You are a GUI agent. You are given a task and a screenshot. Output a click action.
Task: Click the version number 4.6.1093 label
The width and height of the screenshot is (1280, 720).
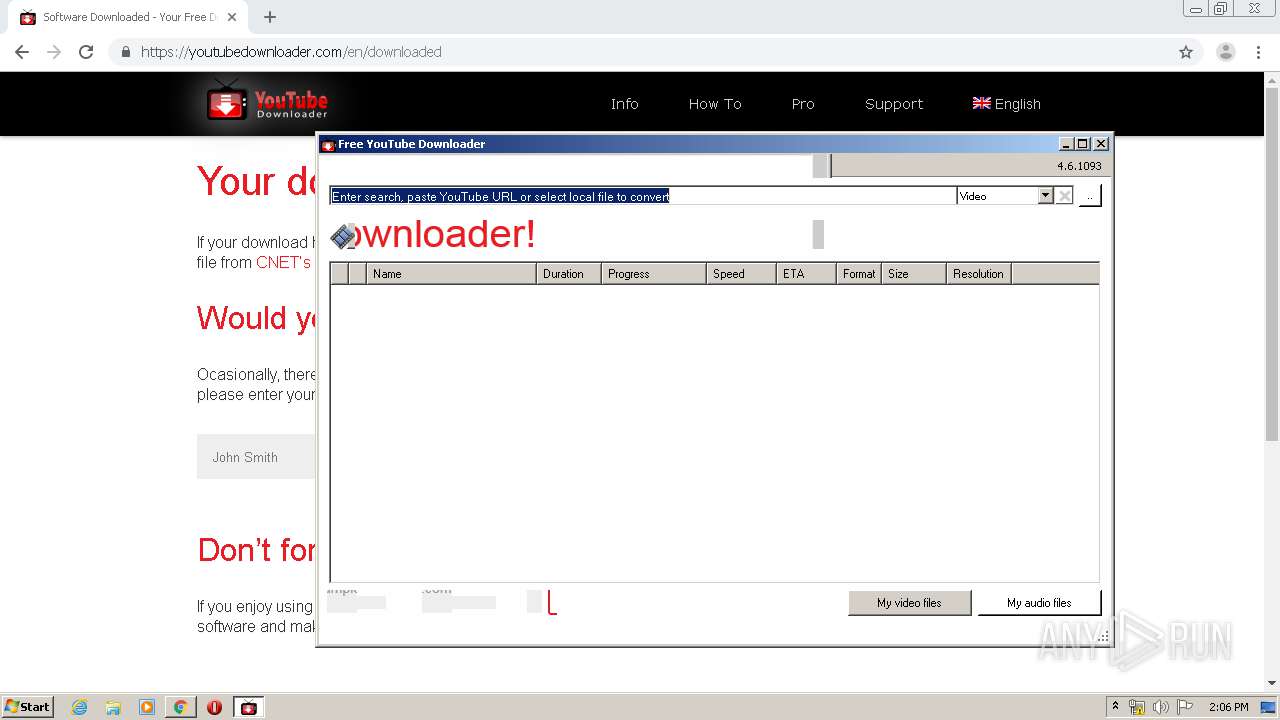(x=1079, y=166)
